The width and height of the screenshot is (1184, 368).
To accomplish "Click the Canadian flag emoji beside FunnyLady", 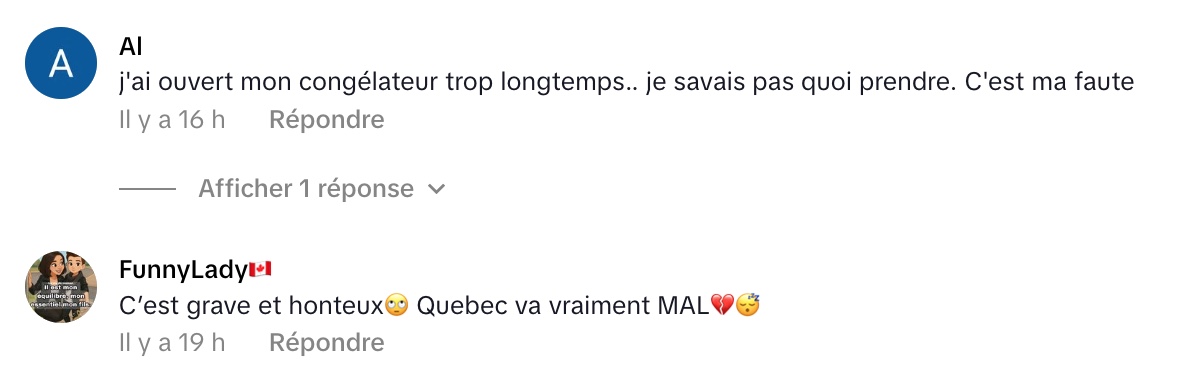I will 260,269.
